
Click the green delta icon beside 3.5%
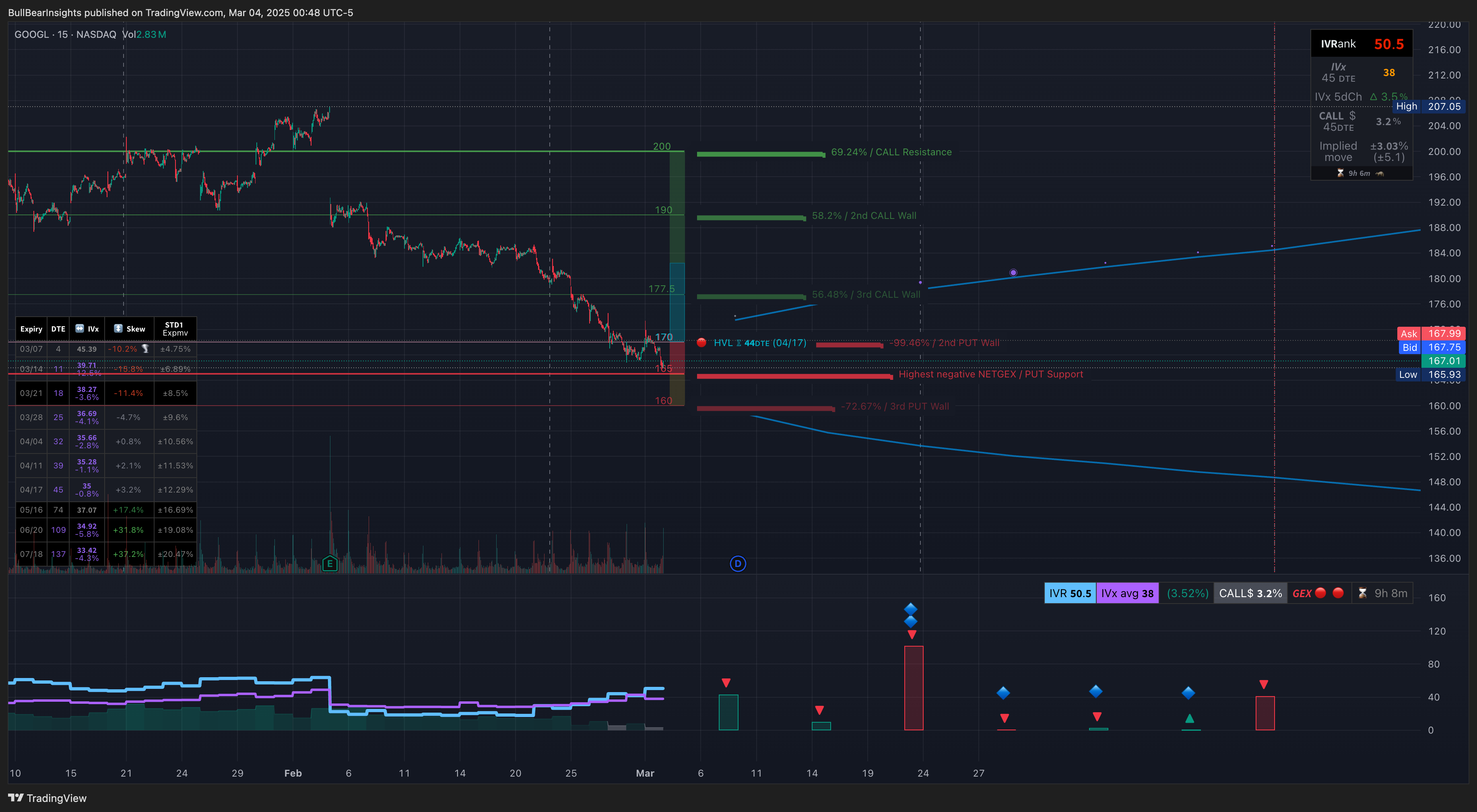[1373, 97]
